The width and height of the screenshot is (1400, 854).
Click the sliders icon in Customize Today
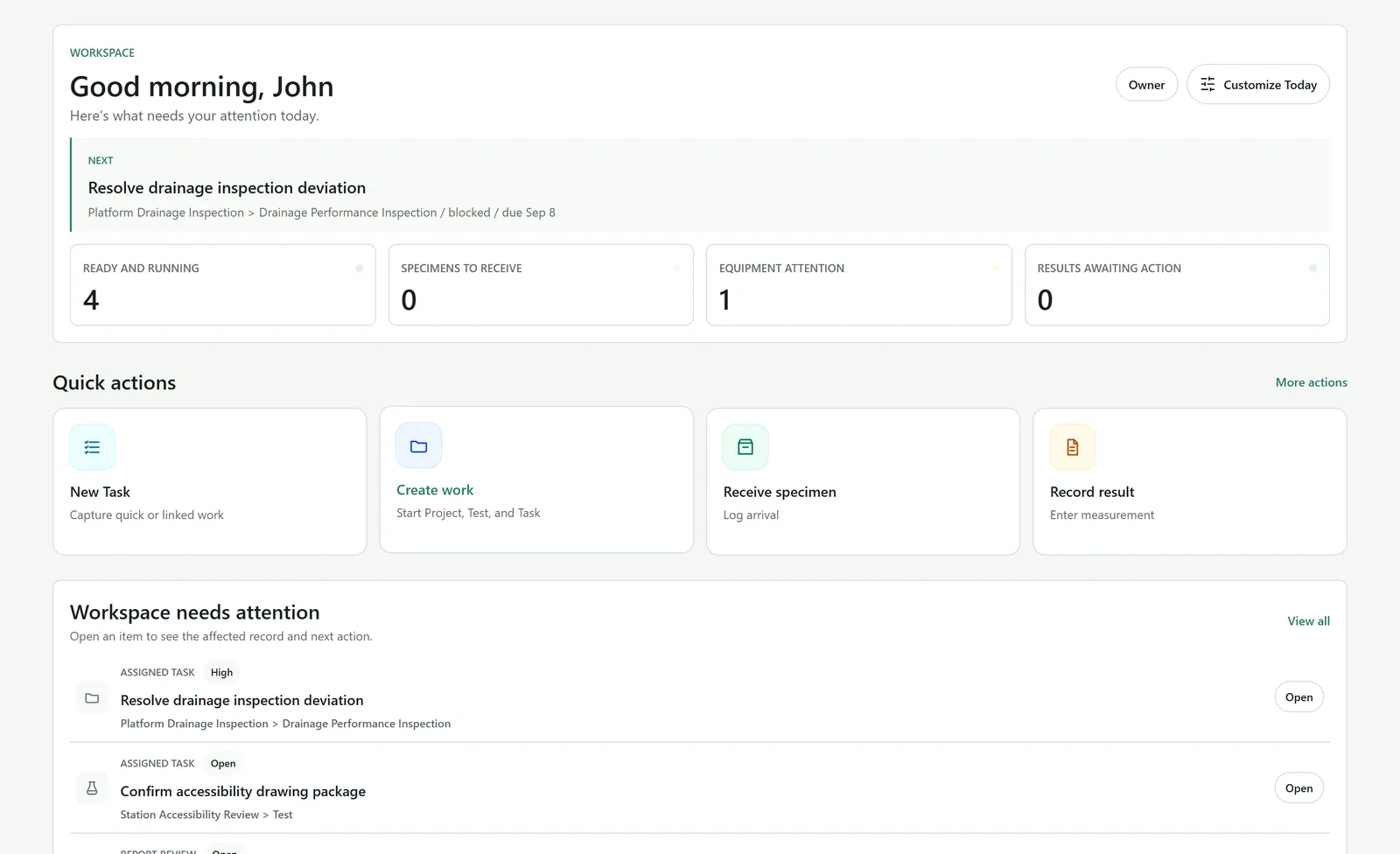1207,84
